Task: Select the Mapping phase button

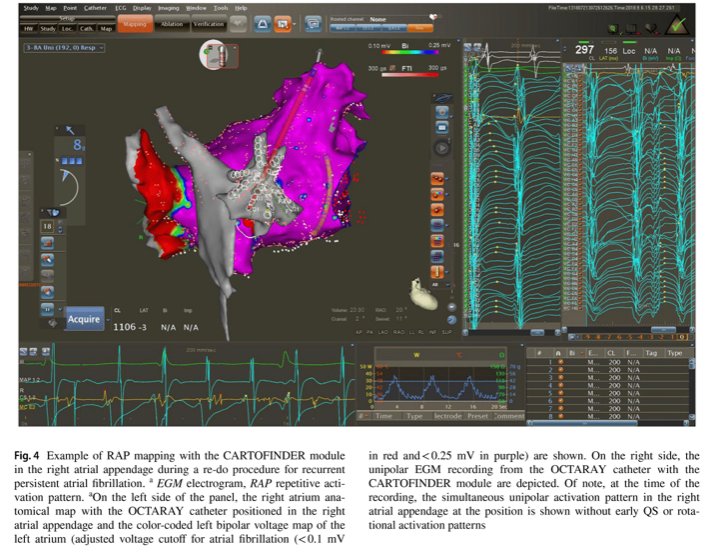Action: (135, 24)
